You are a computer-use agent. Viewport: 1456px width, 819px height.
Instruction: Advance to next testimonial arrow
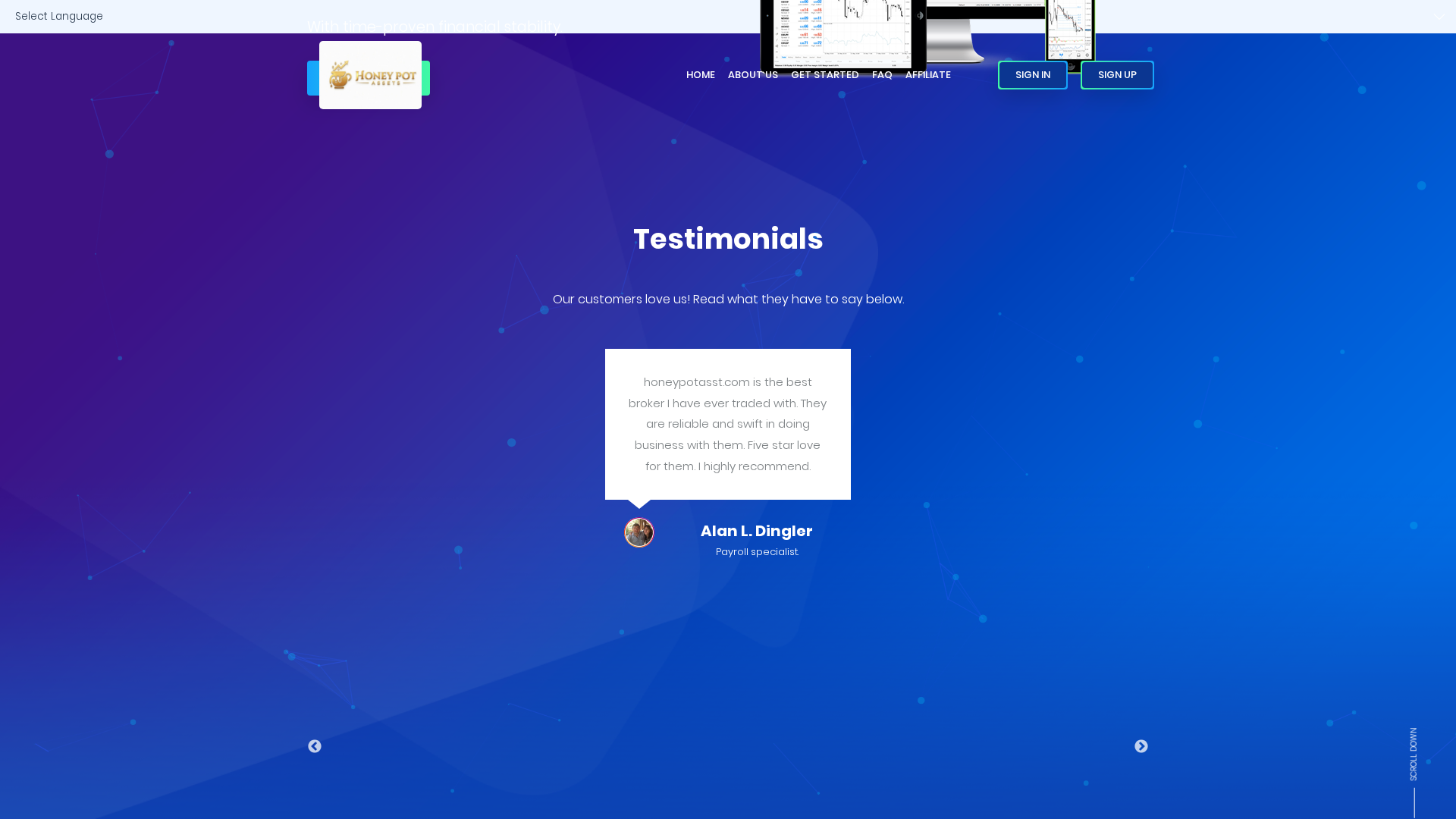coord(1141,747)
